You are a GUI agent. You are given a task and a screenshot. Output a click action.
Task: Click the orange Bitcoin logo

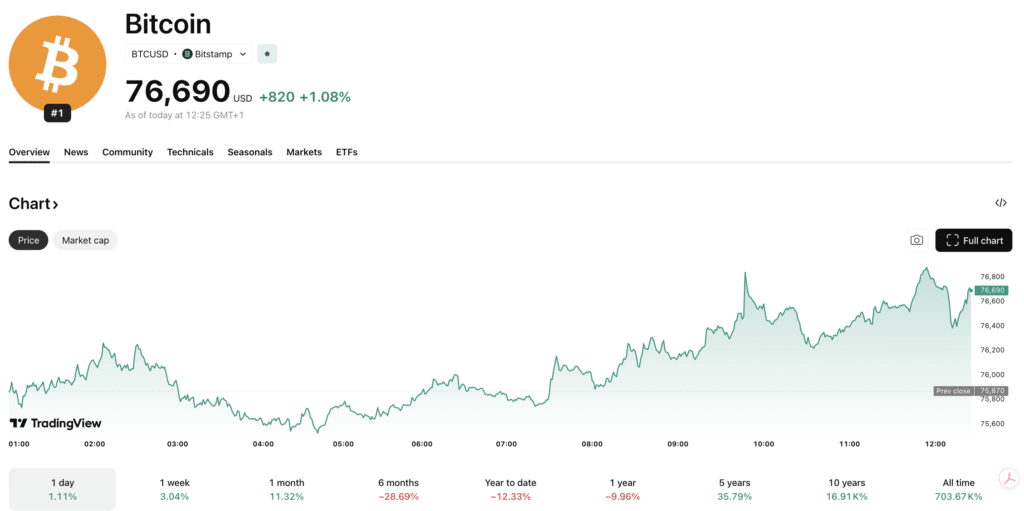[x=57, y=62]
